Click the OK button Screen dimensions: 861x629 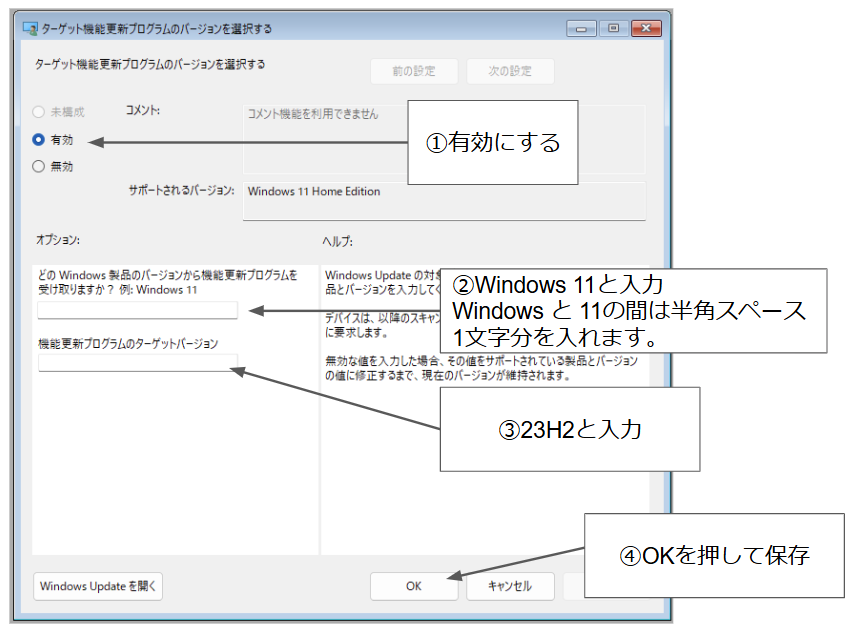(413, 586)
